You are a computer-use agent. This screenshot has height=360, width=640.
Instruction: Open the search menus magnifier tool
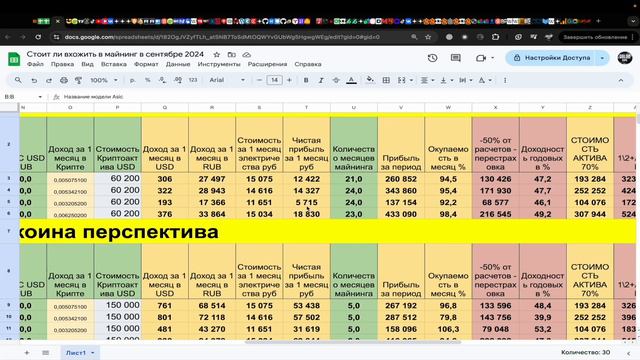(18, 80)
